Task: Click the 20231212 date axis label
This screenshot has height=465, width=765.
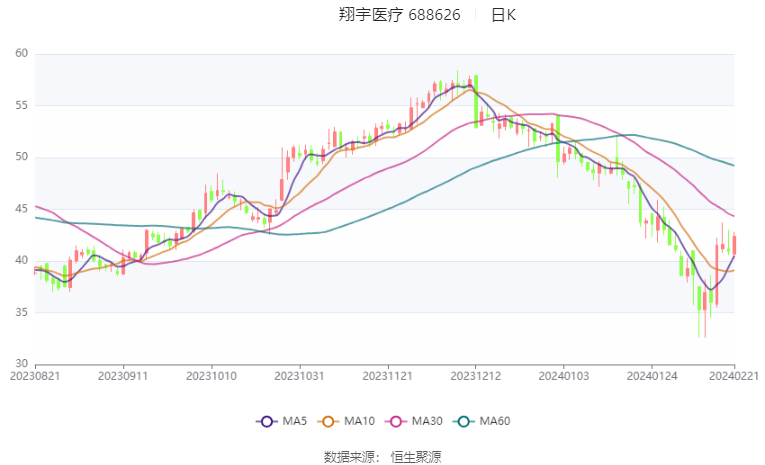Action: point(476,376)
